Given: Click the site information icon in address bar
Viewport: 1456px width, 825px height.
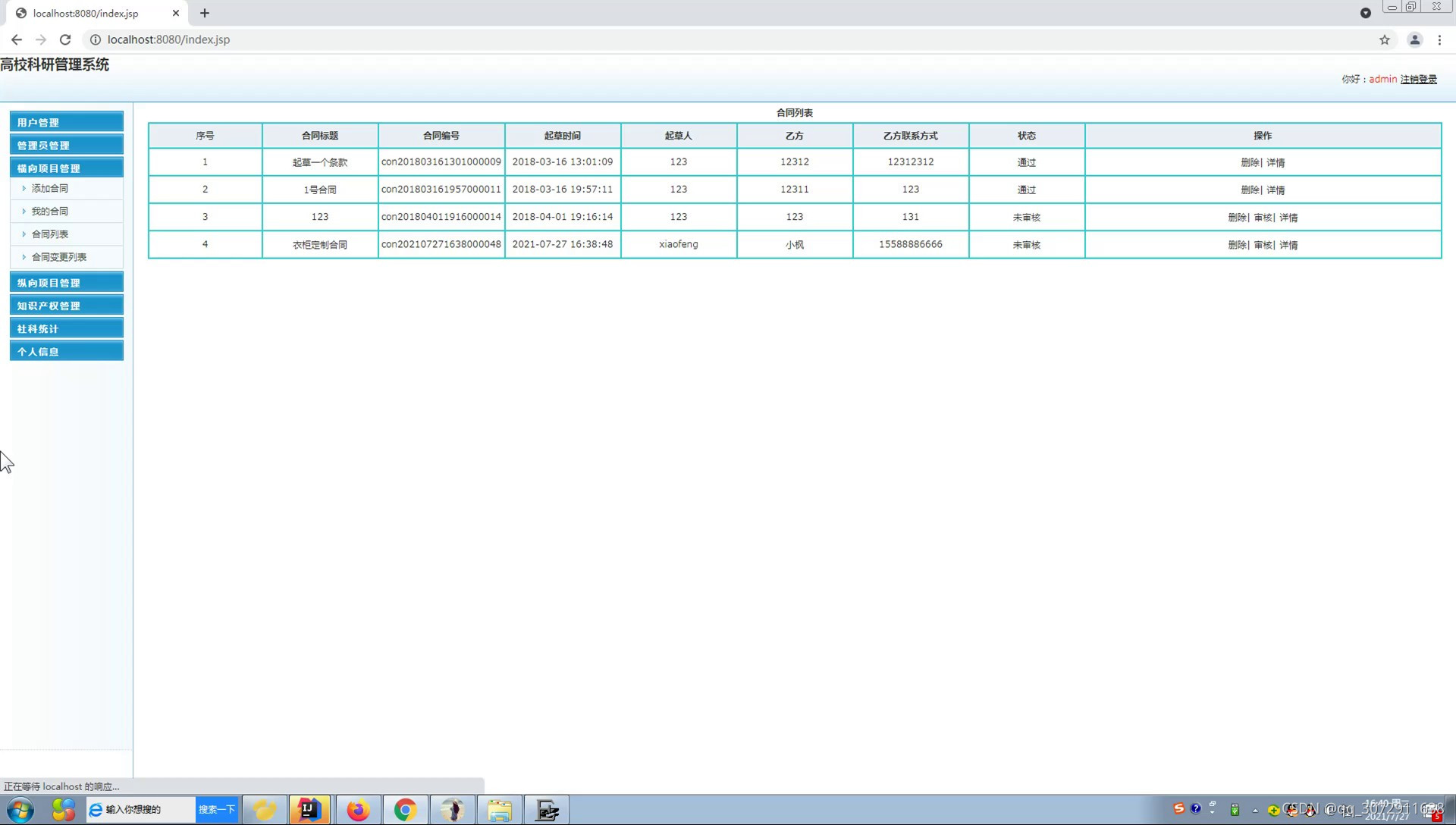Looking at the screenshot, I should (x=96, y=39).
